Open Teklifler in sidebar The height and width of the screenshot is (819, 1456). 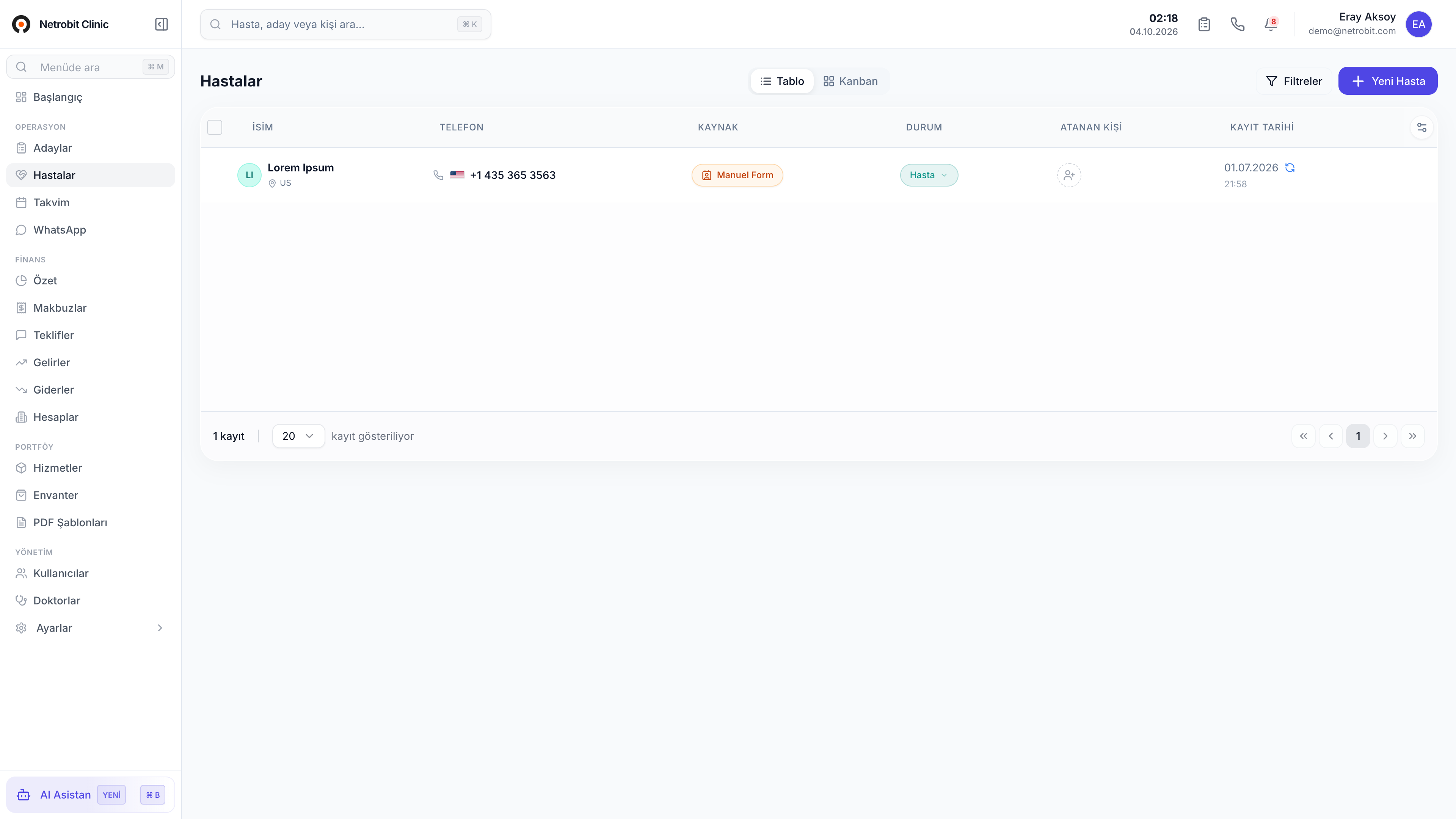(x=91, y=335)
